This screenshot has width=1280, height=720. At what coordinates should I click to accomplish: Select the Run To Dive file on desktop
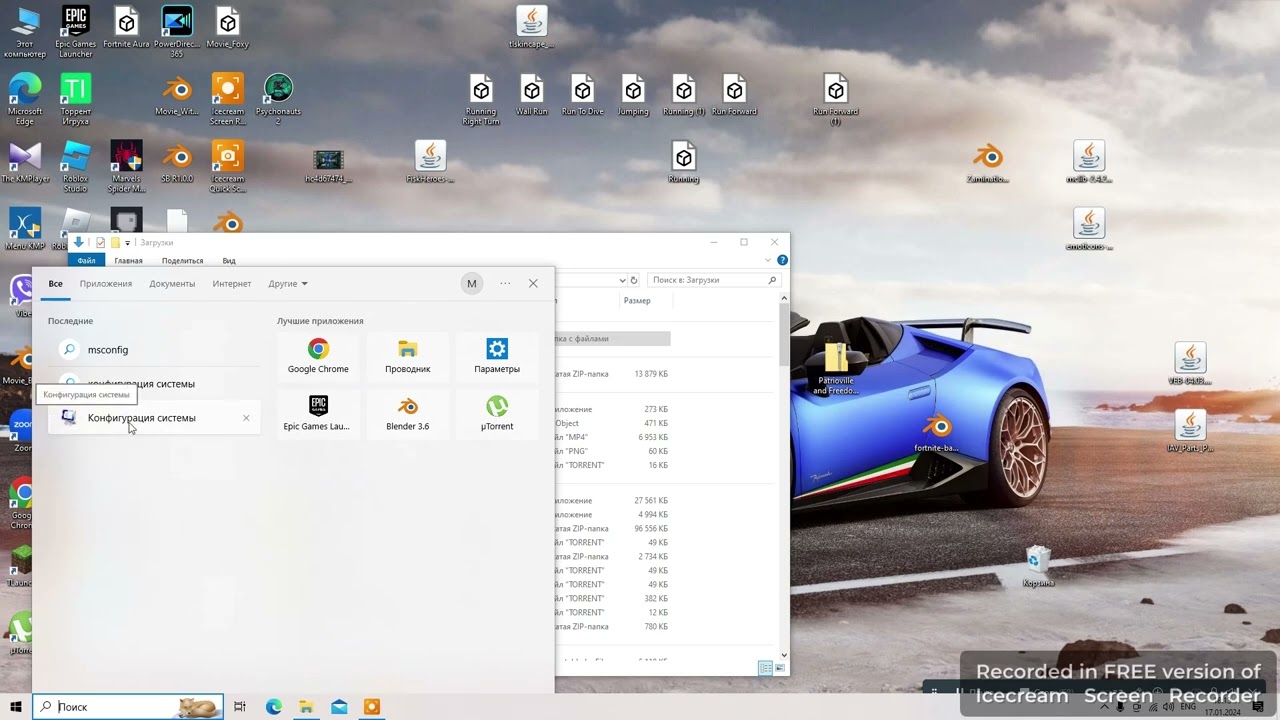coord(583,95)
